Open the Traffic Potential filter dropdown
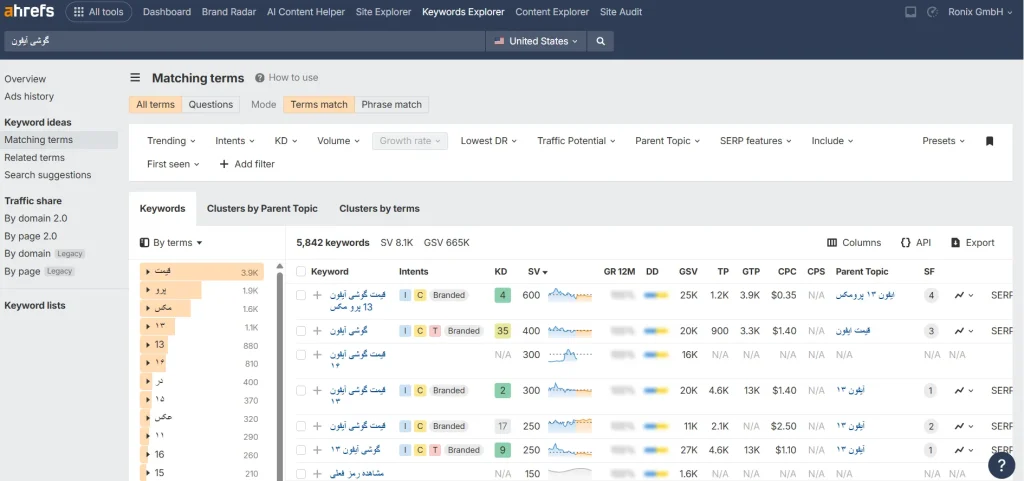This screenshot has width=1024, height=481. [575, 141]
